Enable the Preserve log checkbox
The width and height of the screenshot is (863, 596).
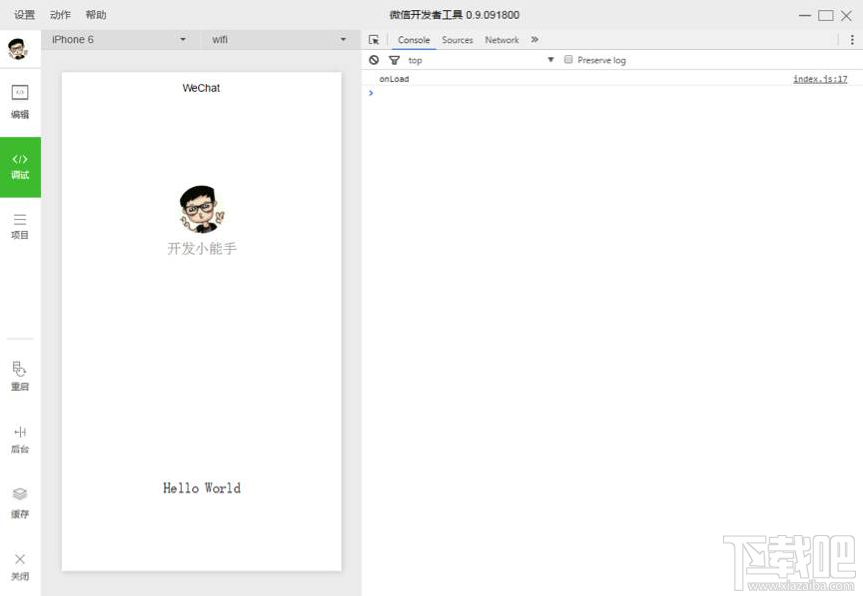coord(569,59)
